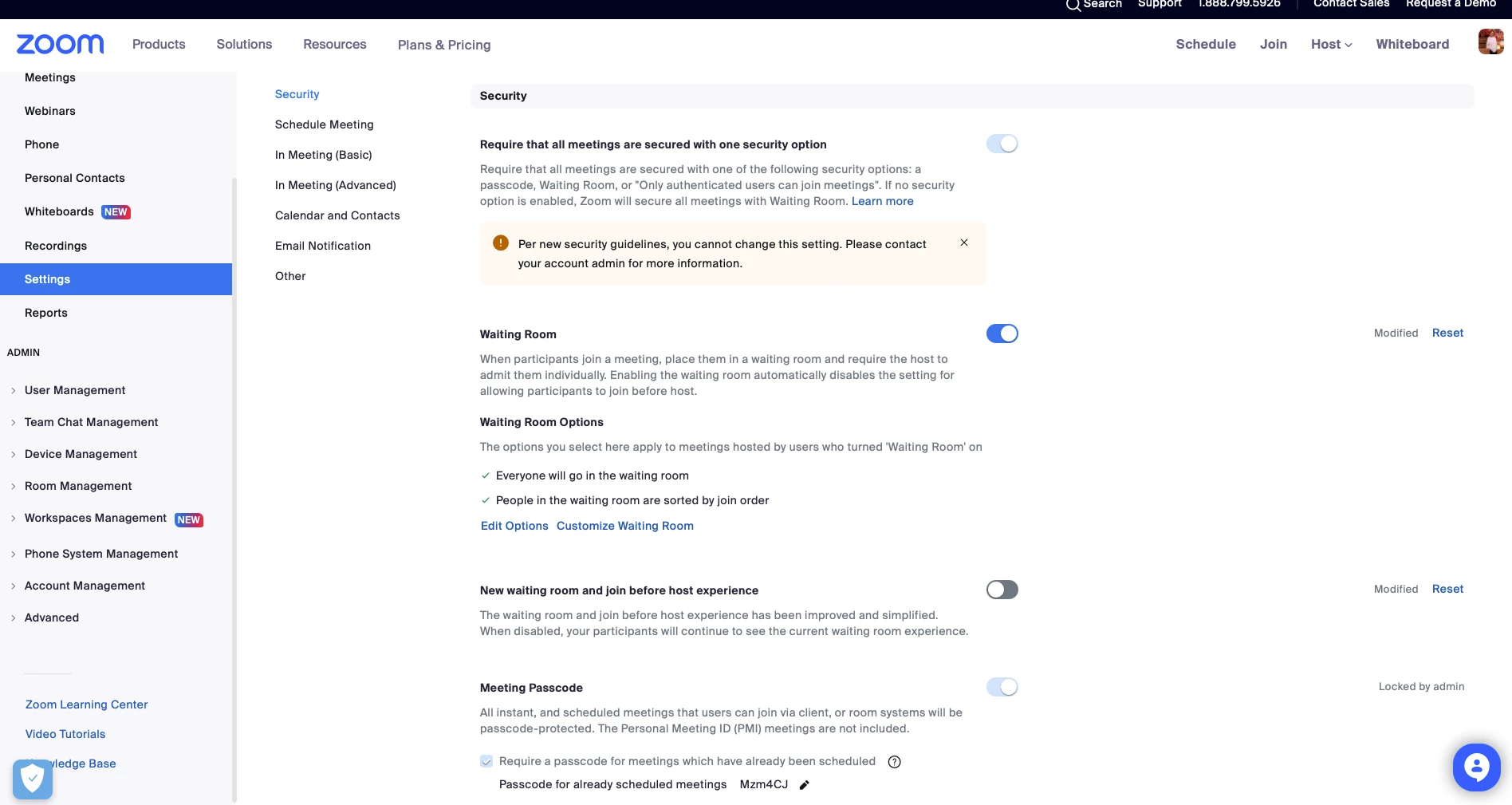
Task: Click the pencil icon to edit passcode
Action: (x=805, y=785)
